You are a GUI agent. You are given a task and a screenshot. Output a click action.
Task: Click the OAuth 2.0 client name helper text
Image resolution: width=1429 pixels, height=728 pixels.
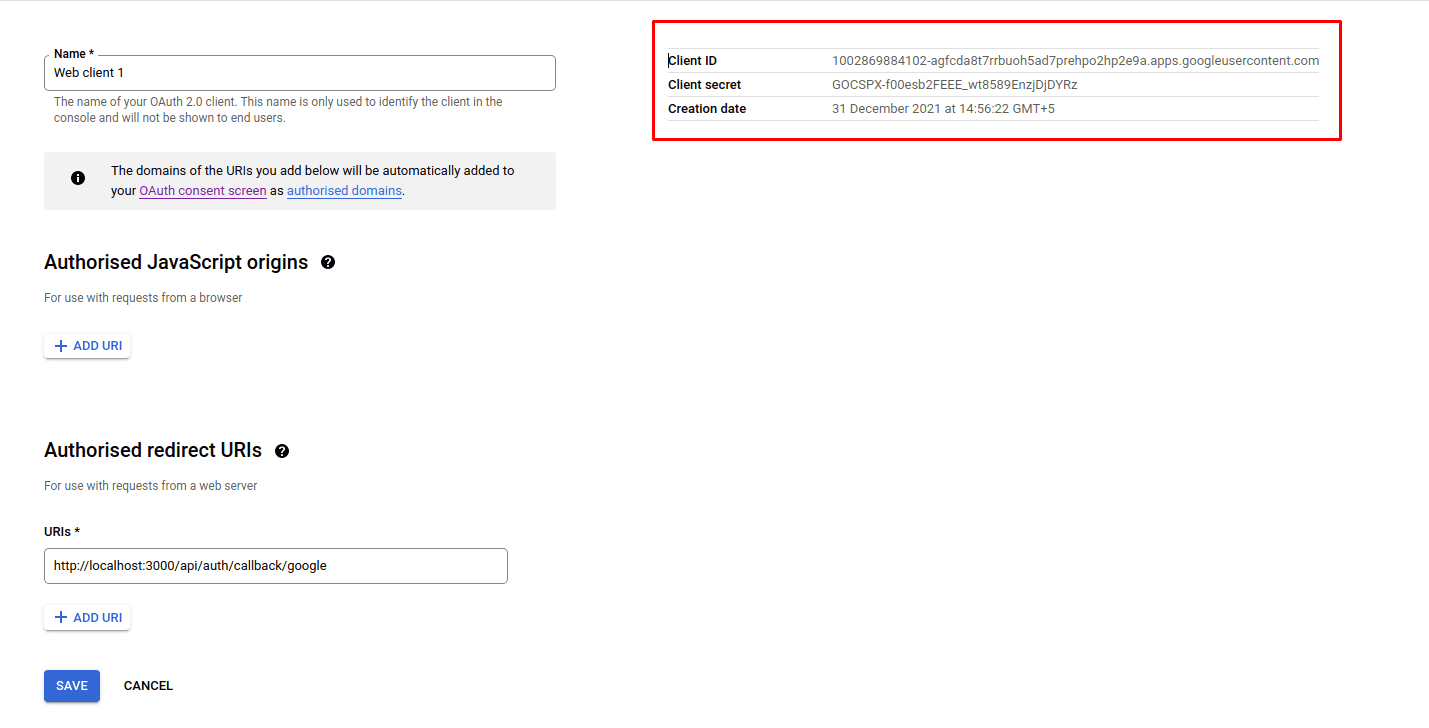point(278,110)
